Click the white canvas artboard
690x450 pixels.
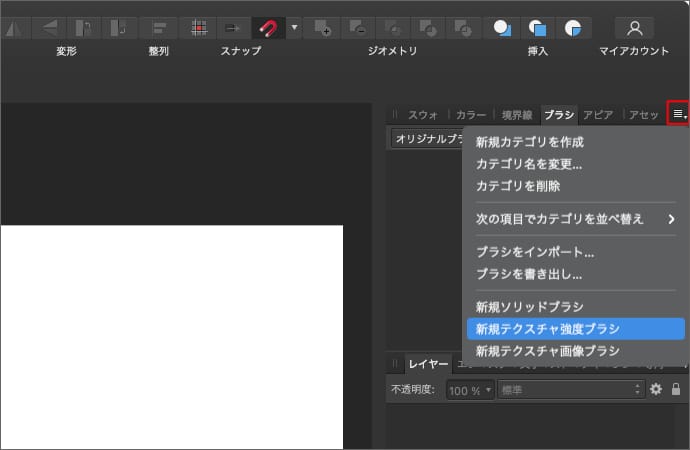(x=170, y=335)
